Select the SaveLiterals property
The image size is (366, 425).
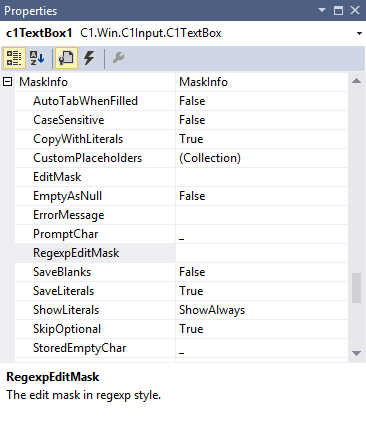(x=95, y=291)
